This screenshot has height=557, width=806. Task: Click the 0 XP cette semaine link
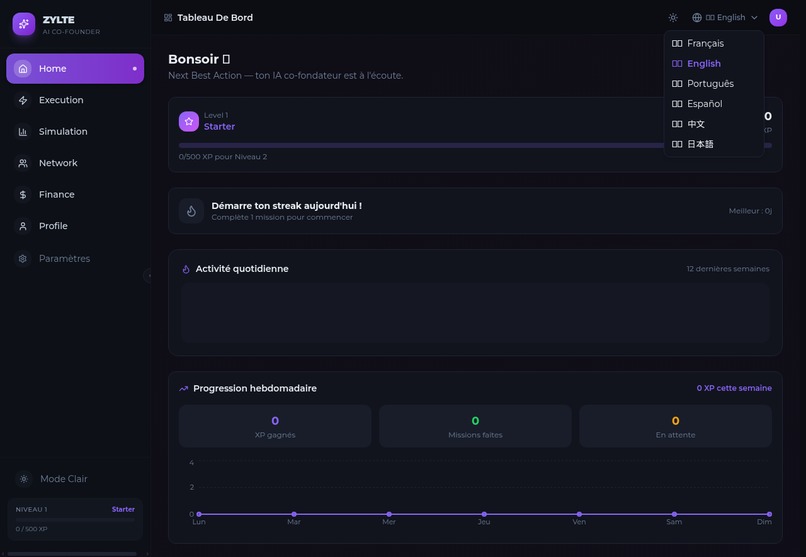(x=734, y=388)
